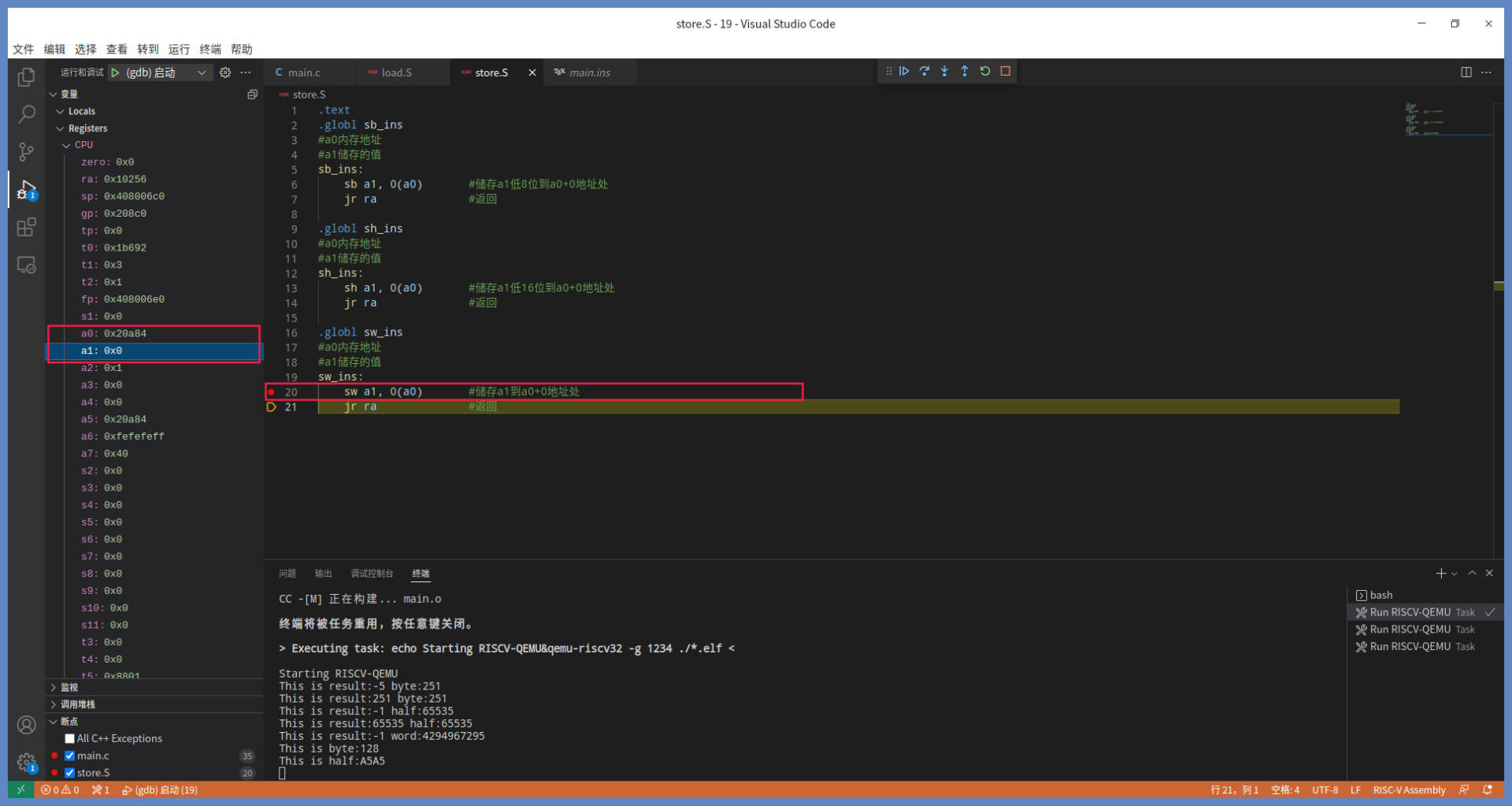
Task: Enable the All C++ Exceptions checkbox
Action: pos(70,739)
